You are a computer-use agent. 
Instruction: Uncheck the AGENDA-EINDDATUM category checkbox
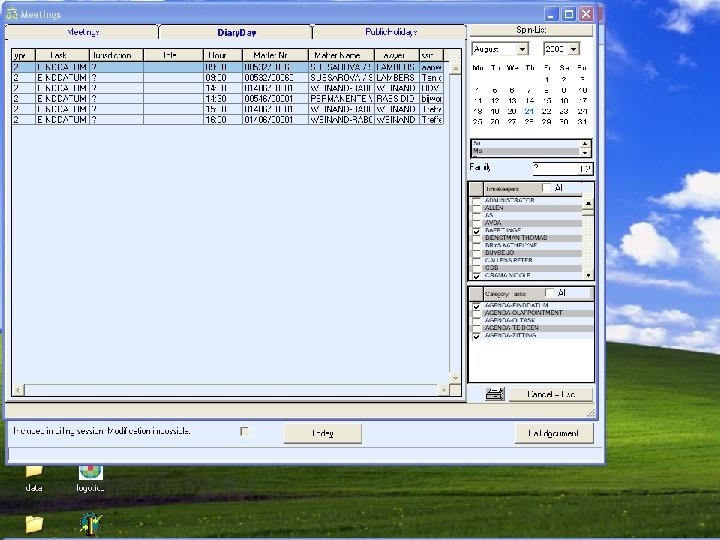pyautogui.click(x=477, y=306)
